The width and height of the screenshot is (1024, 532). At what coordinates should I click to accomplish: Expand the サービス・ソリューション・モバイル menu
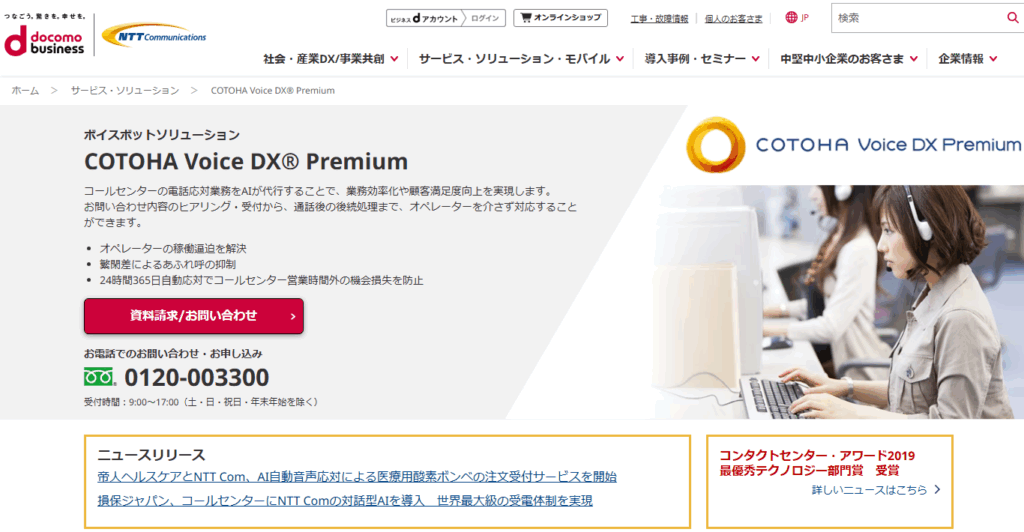click(x=521, y=59)
